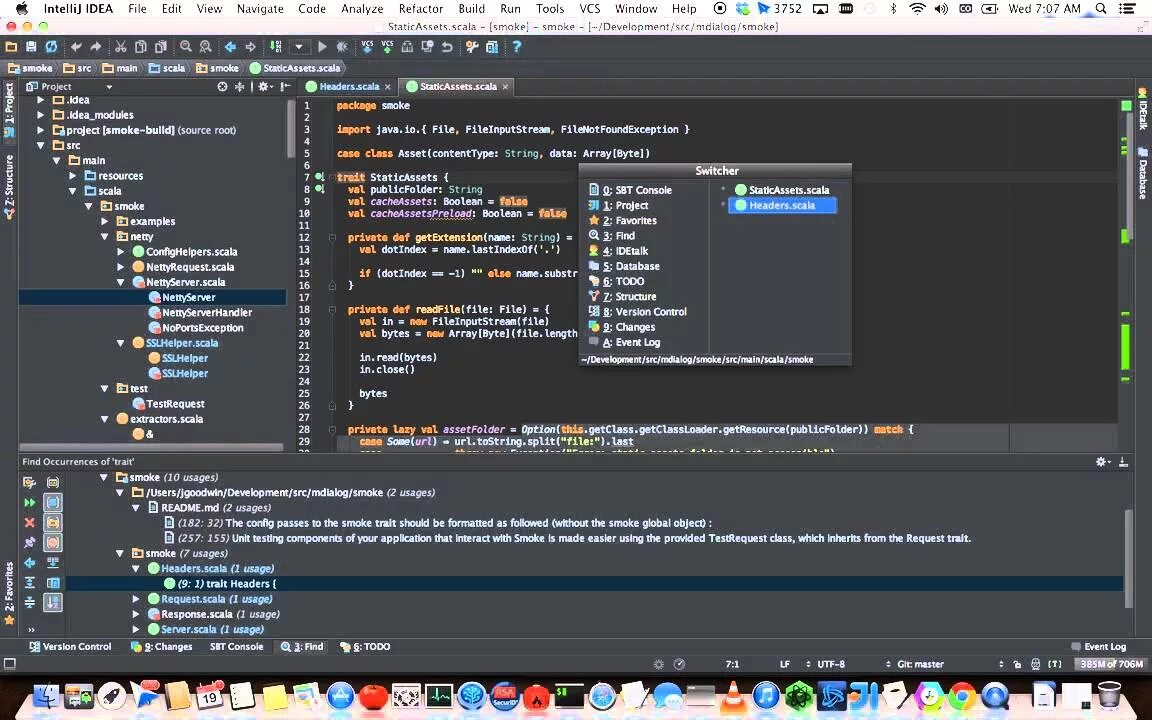Click the Replace toolbar icon
Viewport: 1152px width, 720px height.
(x=206, y=47)
